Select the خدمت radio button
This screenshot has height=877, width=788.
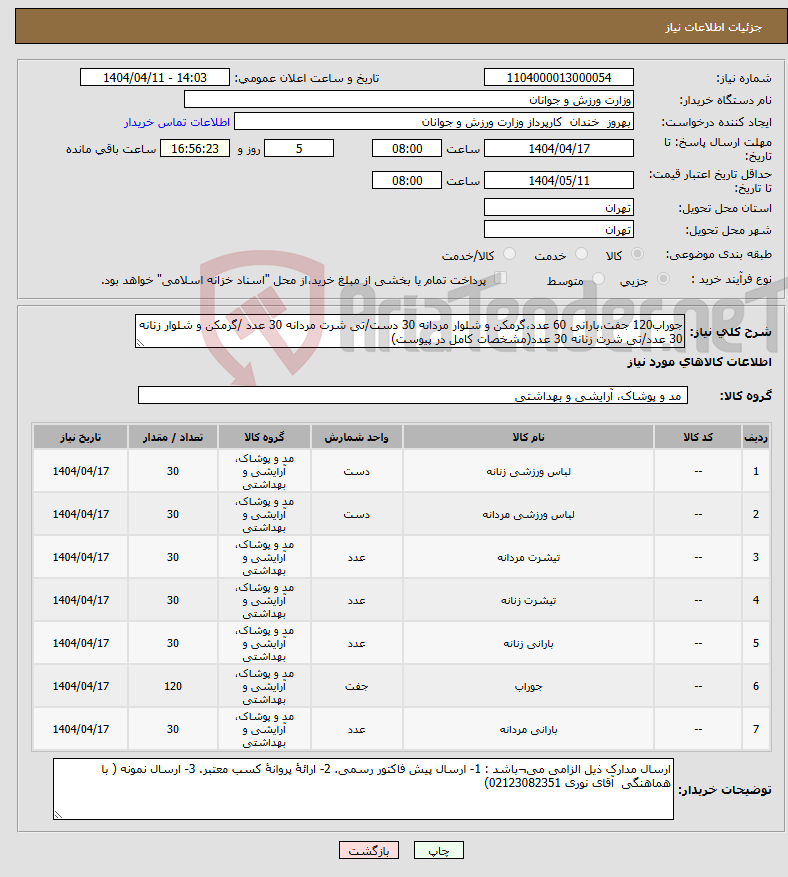(582, 254)
